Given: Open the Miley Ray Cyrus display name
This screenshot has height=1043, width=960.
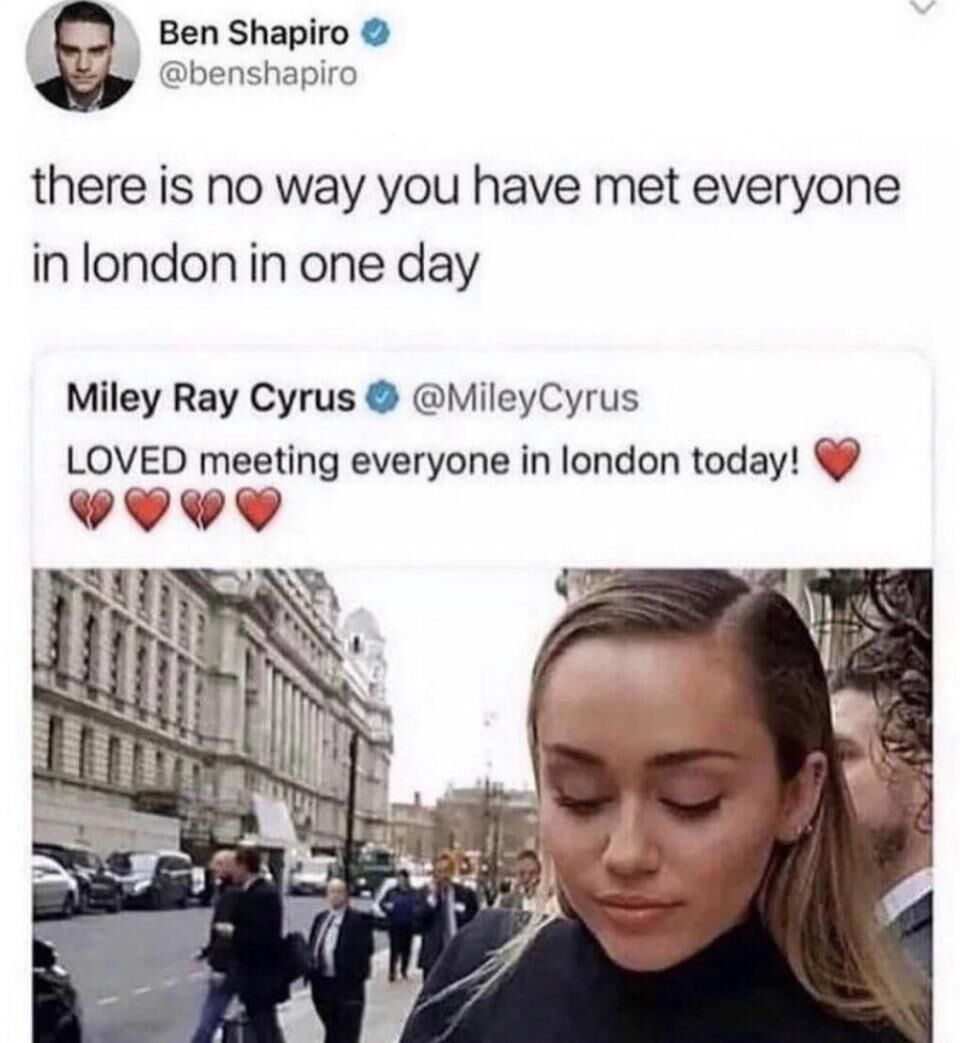Looking at the screenshot, I should coord(211,398).
